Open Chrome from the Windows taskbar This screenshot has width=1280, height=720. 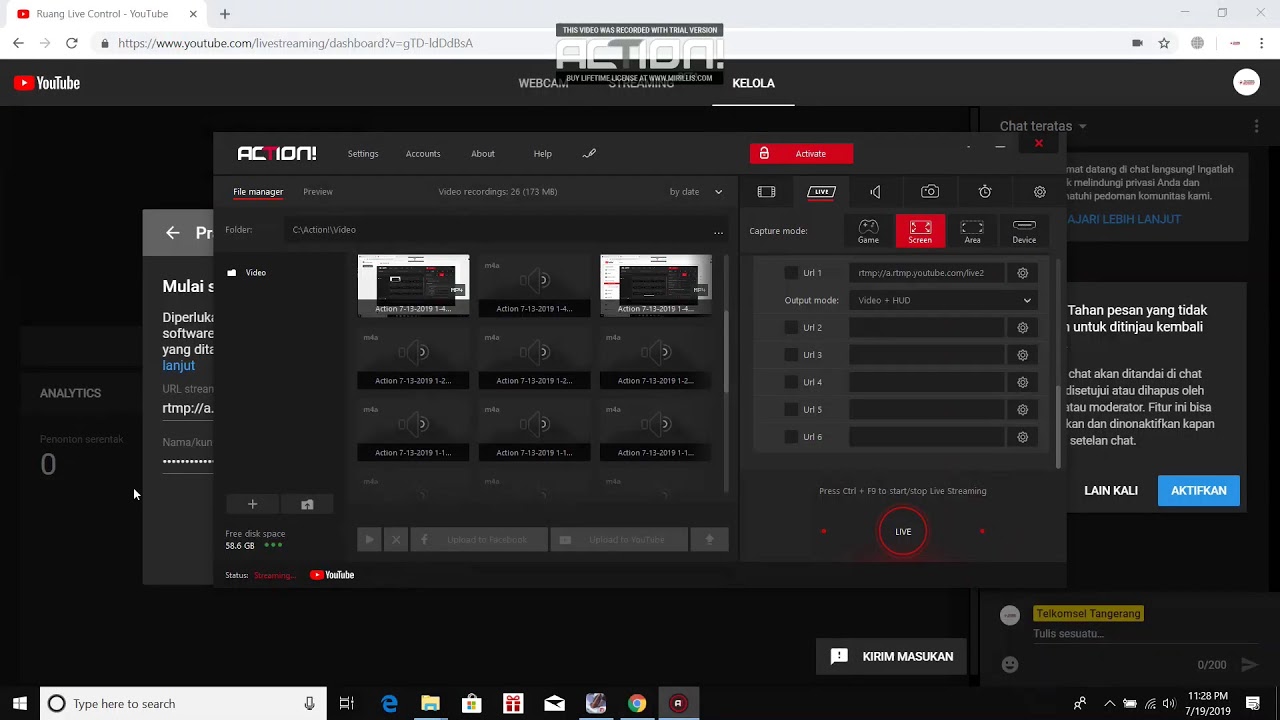(637, 704)
